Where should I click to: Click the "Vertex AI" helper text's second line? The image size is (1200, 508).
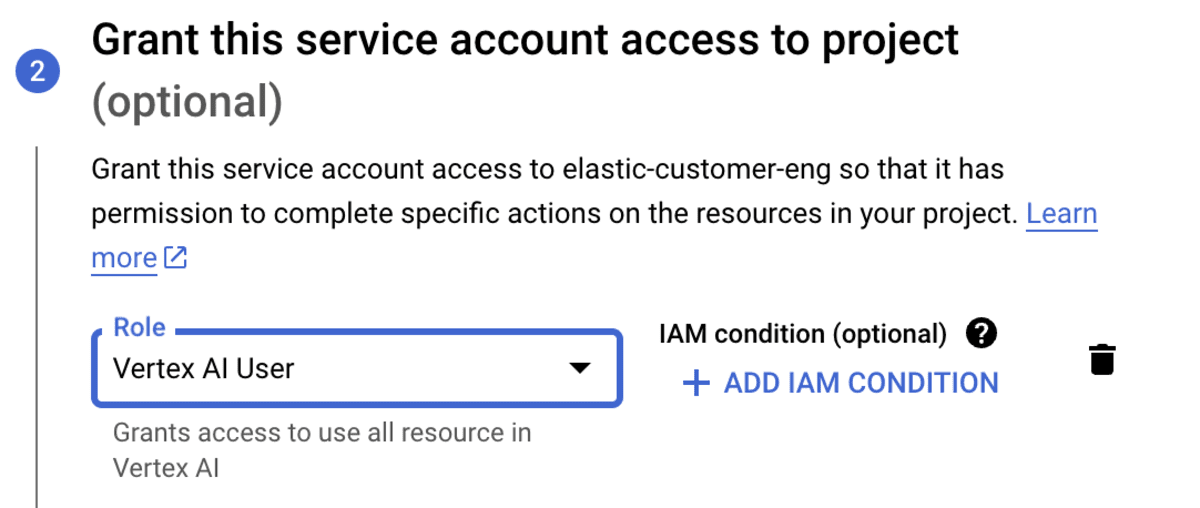pos(166,467)
